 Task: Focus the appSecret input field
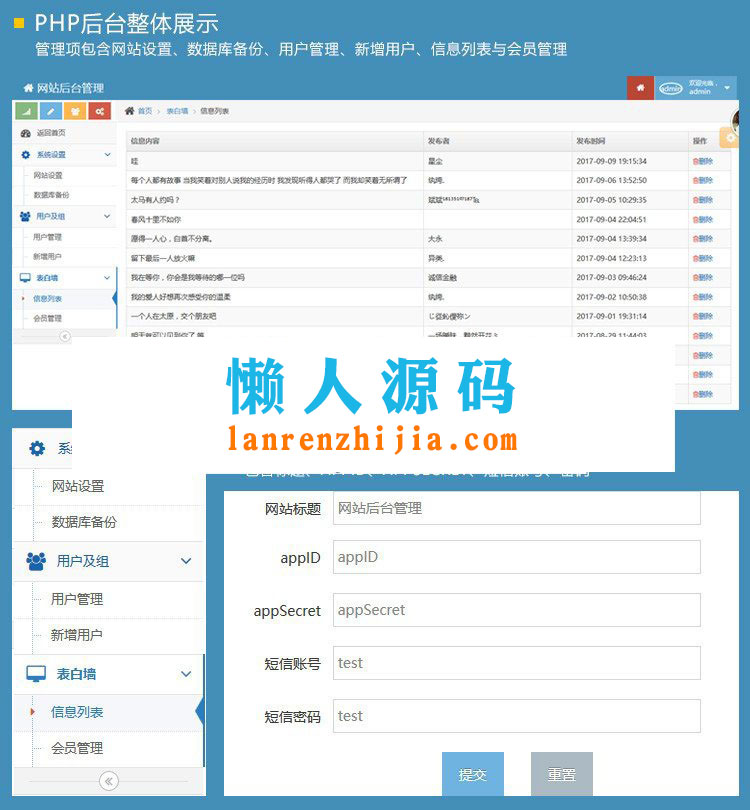click(x=517, y=610)
